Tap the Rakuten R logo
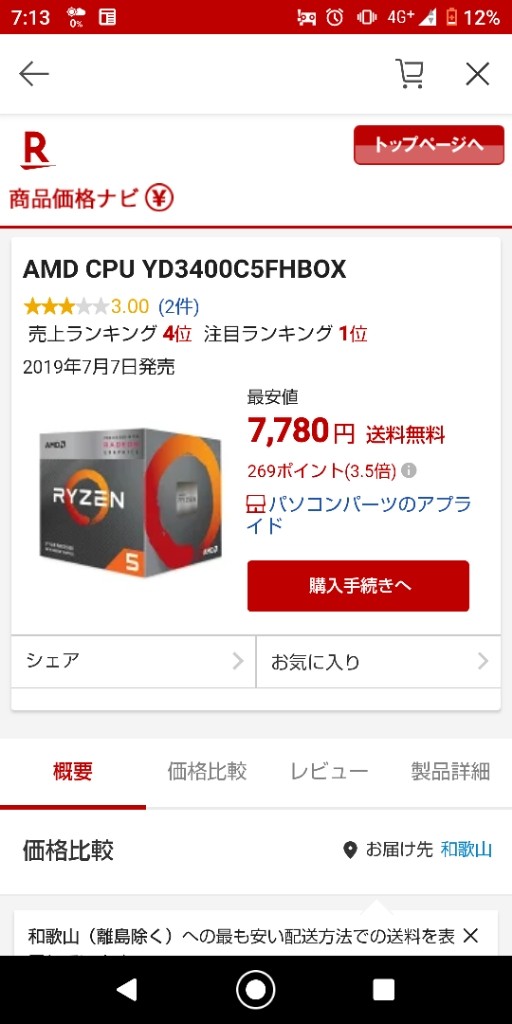The image size is (512, 1024). tap(37, 150)
